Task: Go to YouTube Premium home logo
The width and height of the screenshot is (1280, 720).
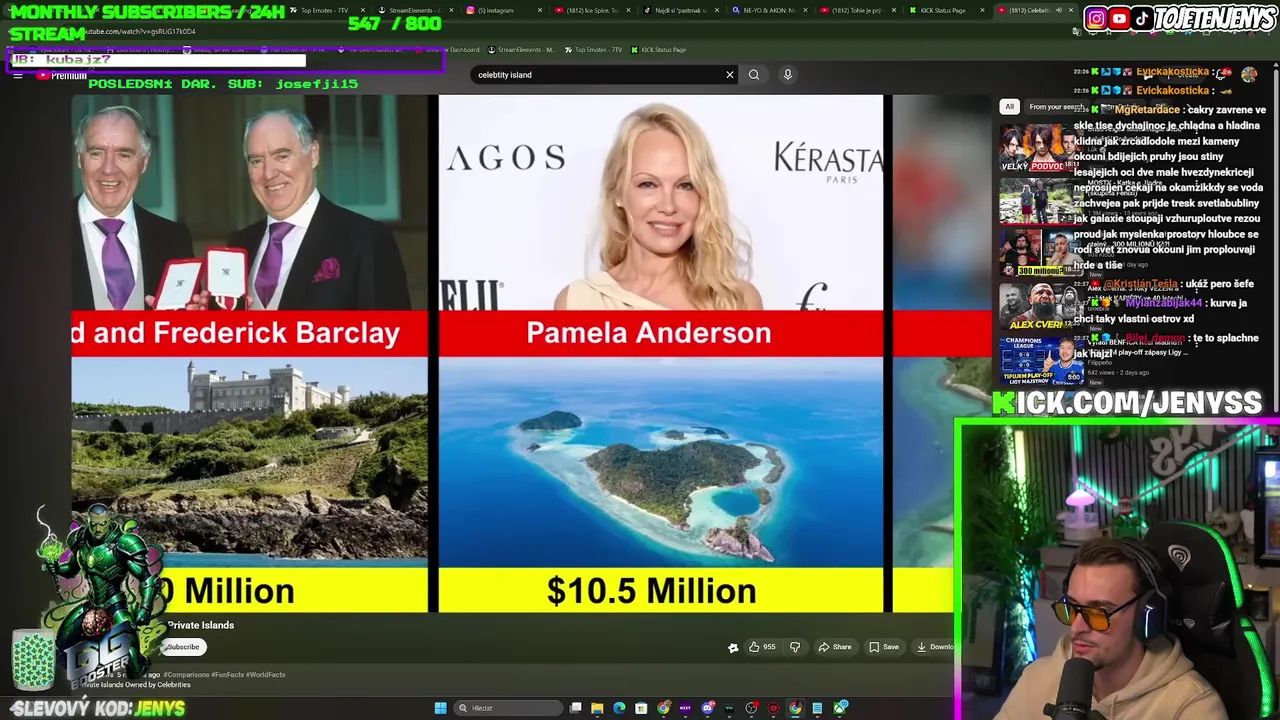Action: click(63, 75)
